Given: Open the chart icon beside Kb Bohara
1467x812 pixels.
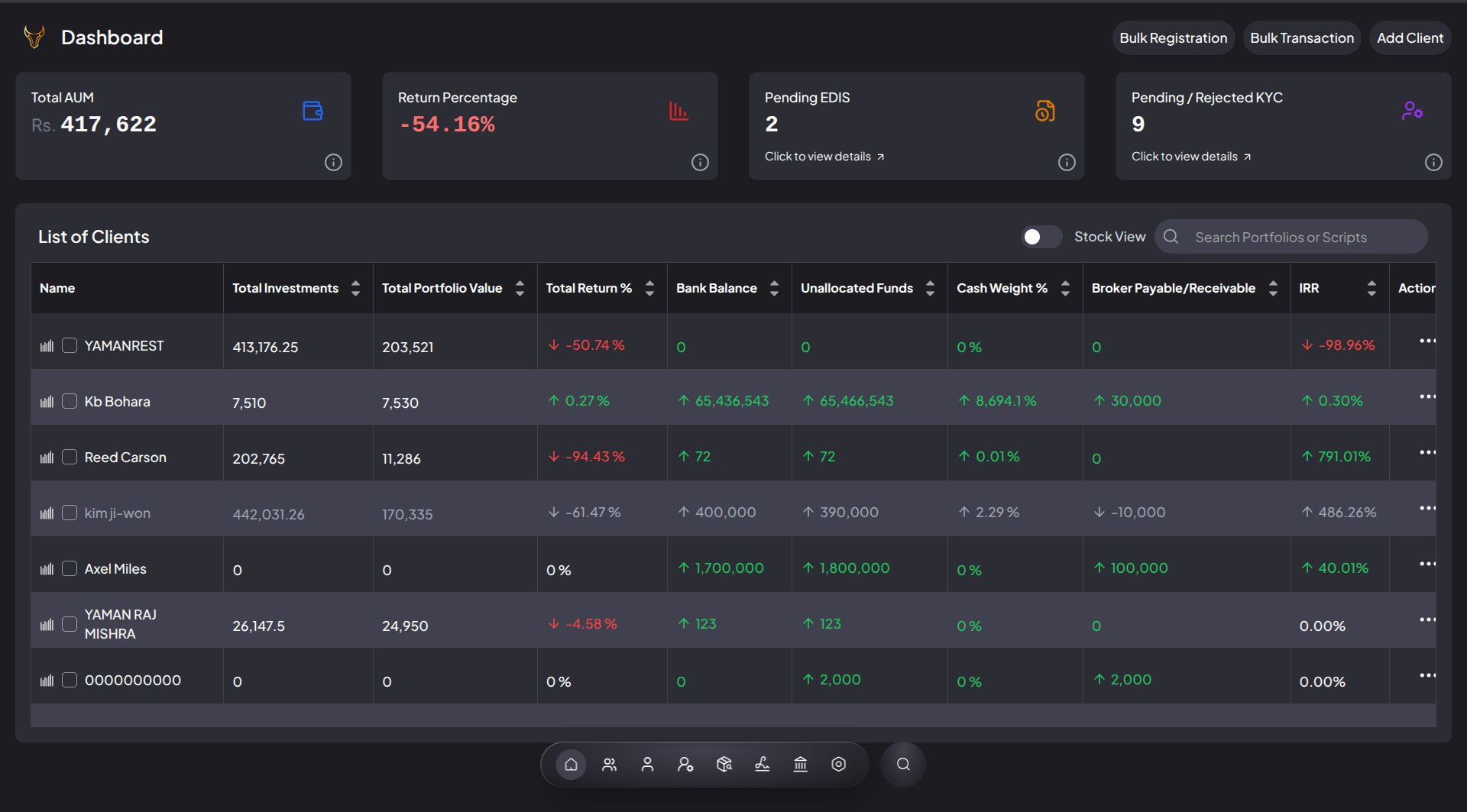Looking at the screenshot, I should tap(47, 402).
